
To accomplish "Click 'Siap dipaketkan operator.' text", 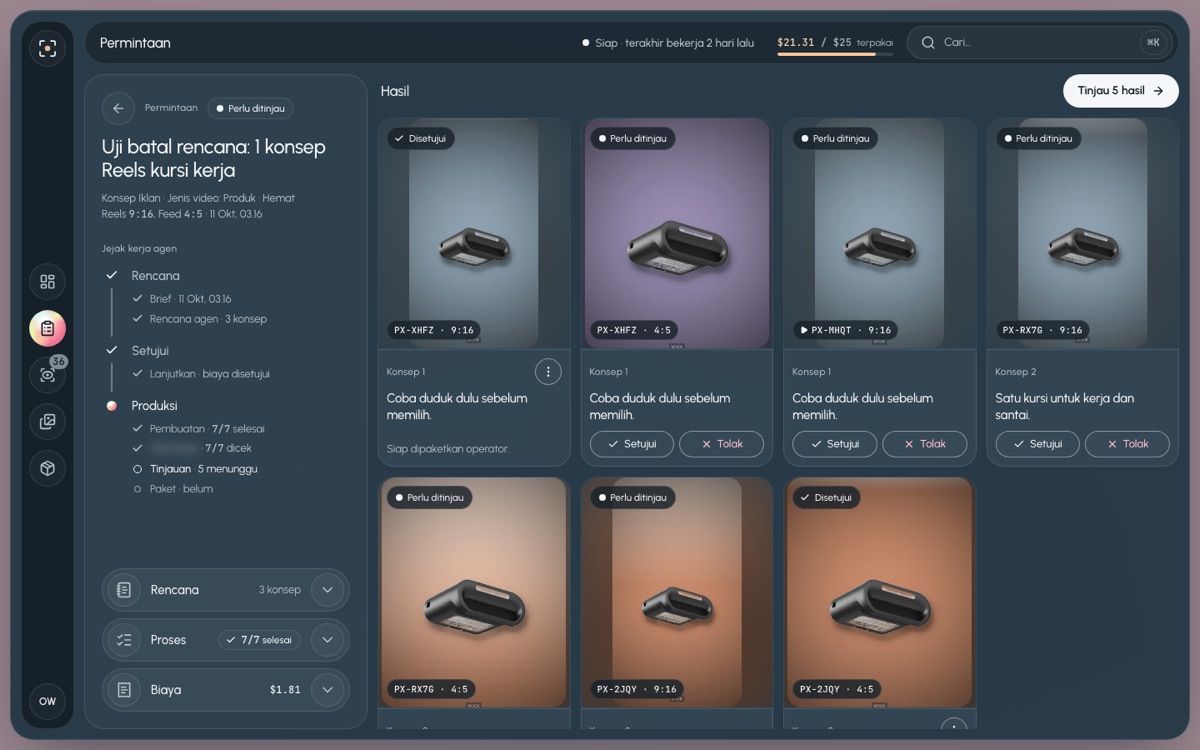I will pyautogui.click(x=447, y=449).
